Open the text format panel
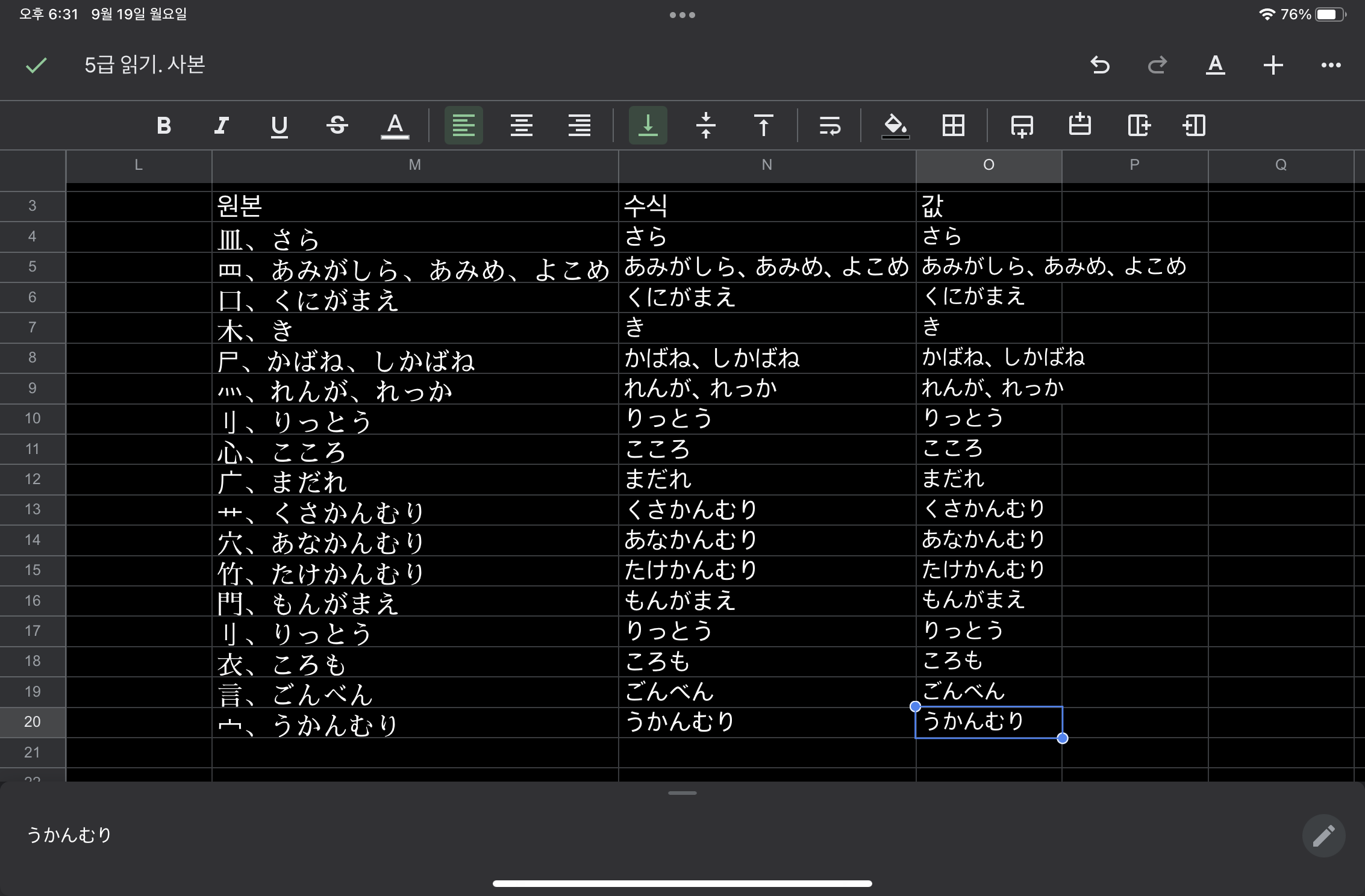The height and width of the screenshot is (896, 1365). click(1215, 64)
